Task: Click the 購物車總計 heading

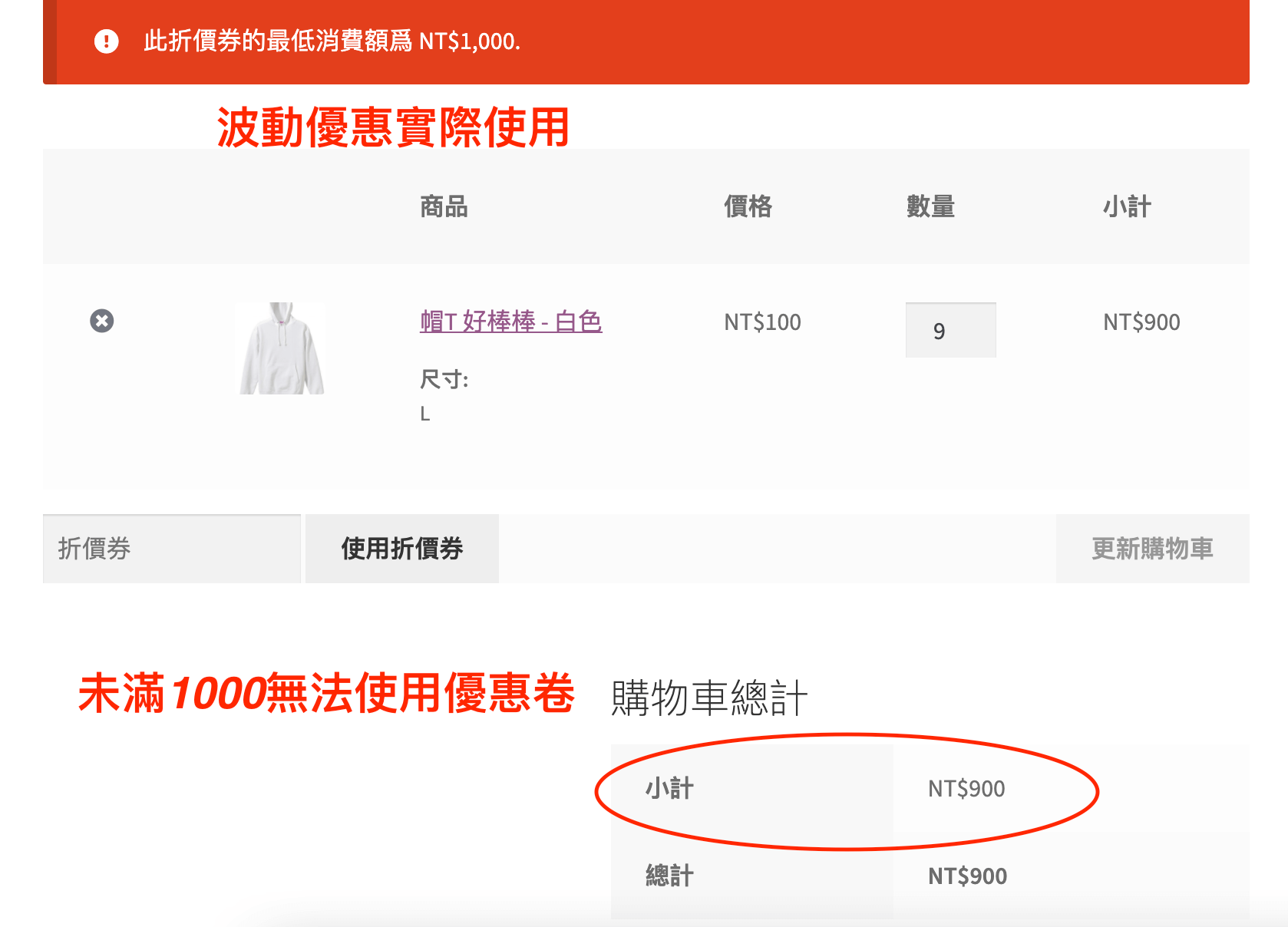Action: point(708,698)
